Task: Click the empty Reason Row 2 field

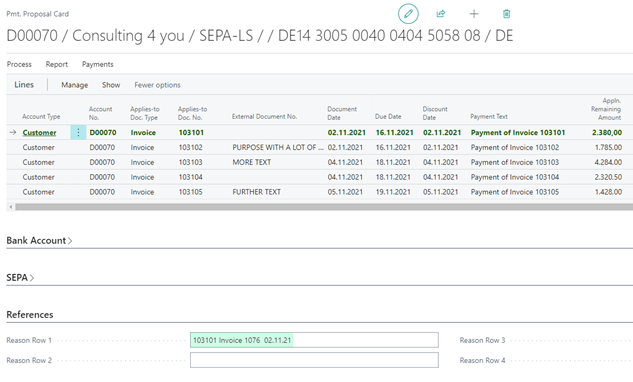Action: pos(314,360)
